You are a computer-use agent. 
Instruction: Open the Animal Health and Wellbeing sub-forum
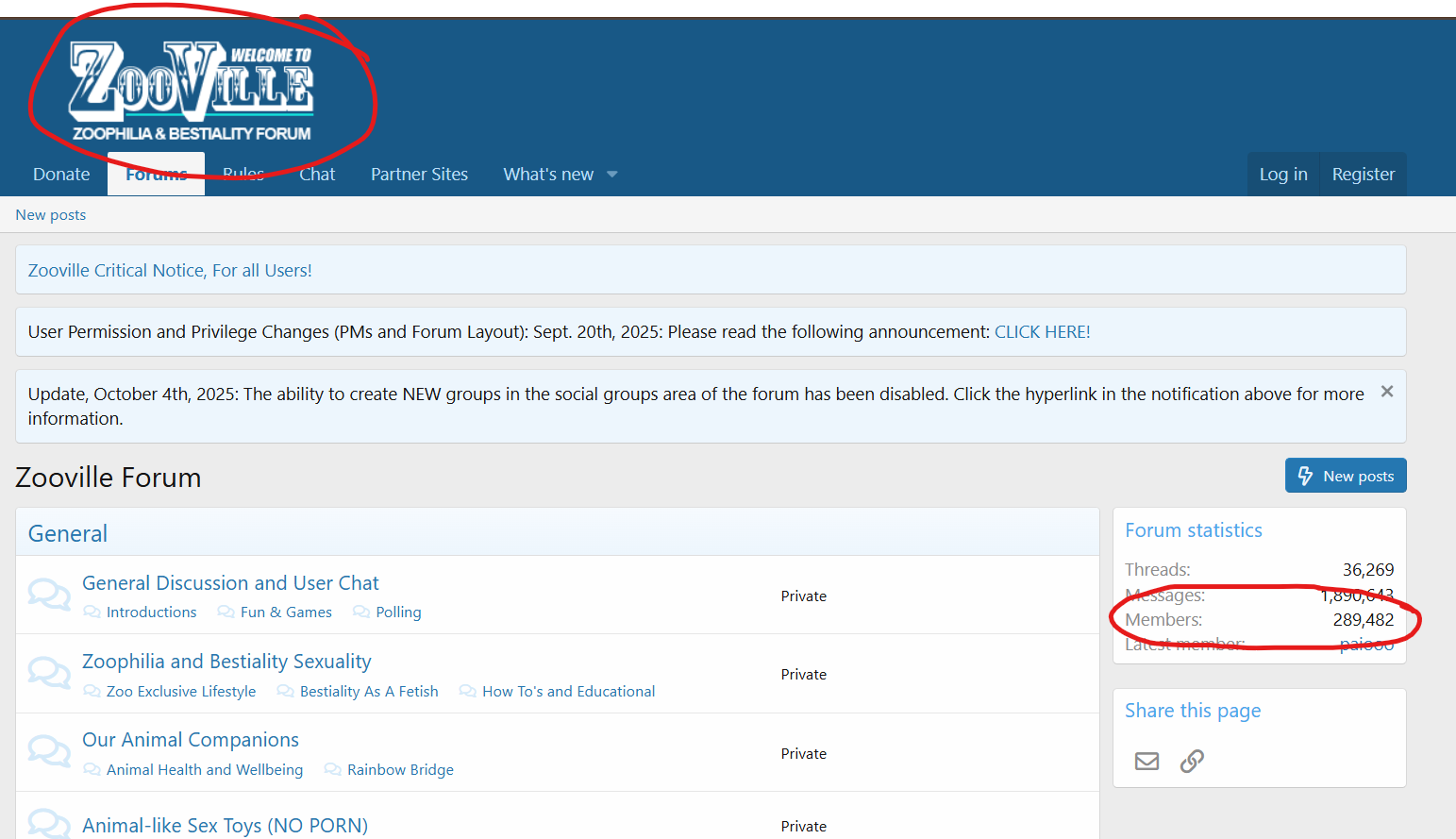(205, 770)
